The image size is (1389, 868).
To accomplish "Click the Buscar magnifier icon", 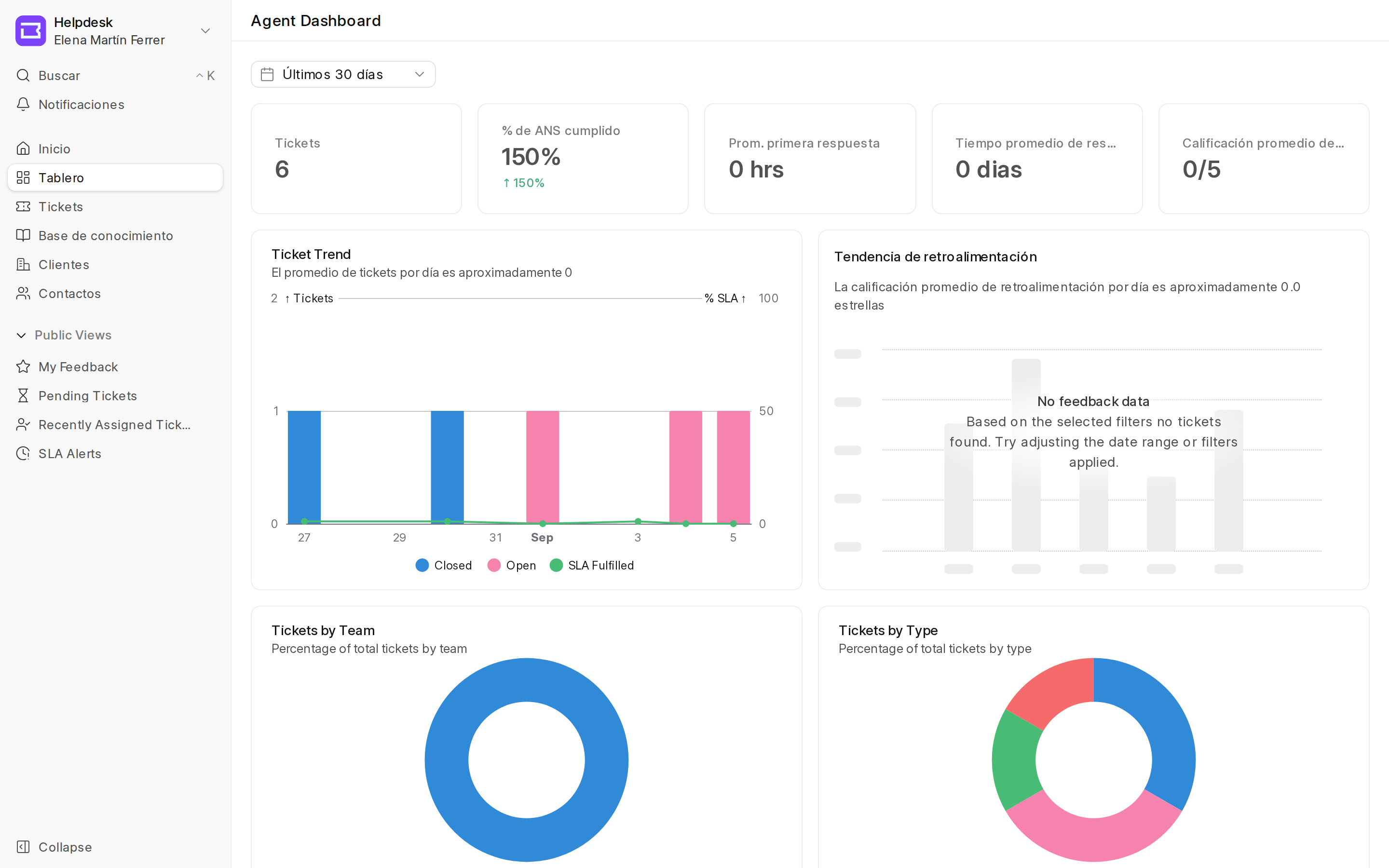I will tap(23, 75).
